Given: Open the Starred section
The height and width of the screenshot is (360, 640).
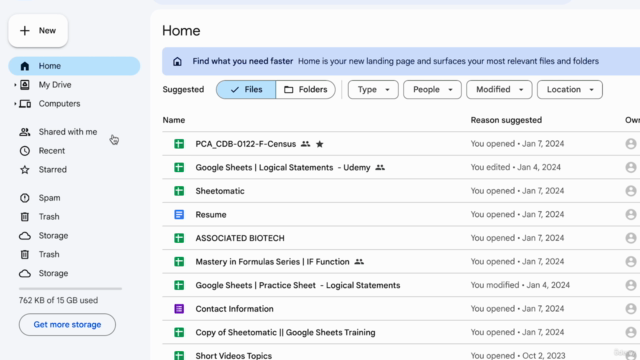Looking at the screenshot, I should coord(52,169).
